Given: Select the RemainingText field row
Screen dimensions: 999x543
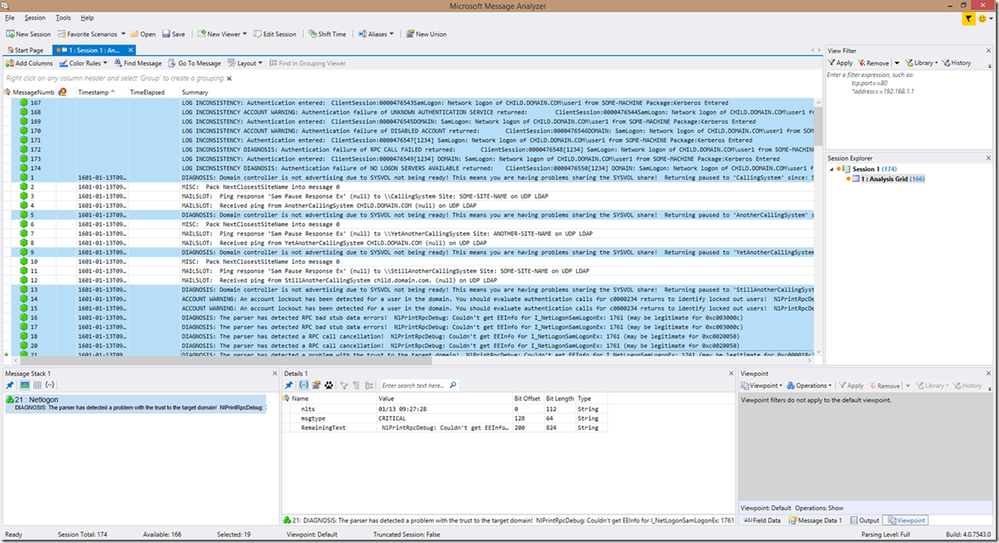Looking at the screenshot, I should point(445,428).
